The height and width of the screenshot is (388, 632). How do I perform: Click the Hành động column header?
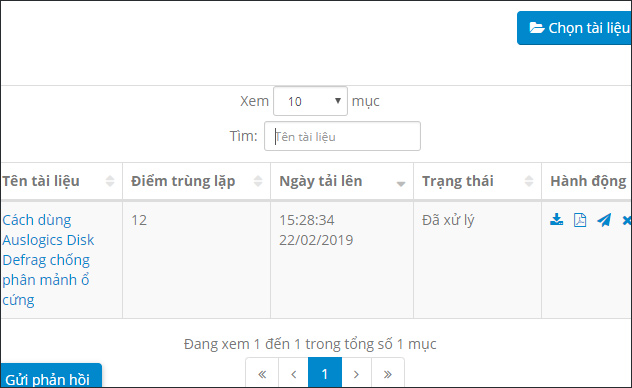pyautogui.click(x=587, y=181)
